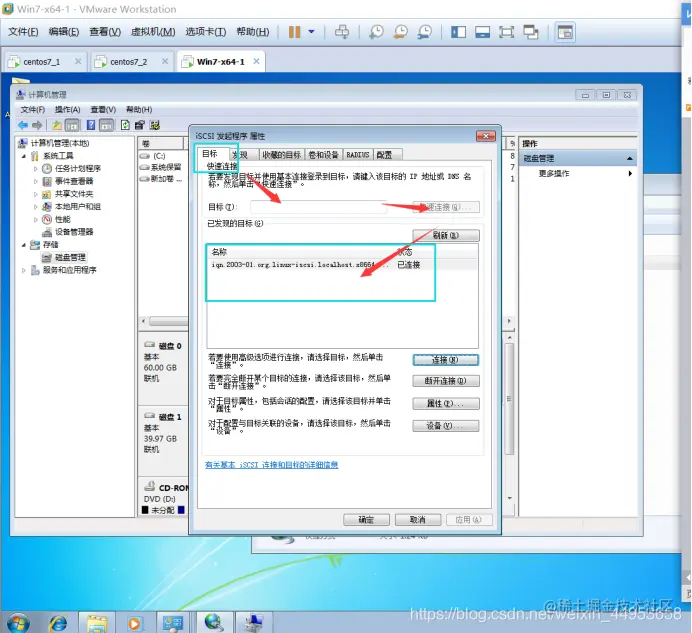Select 磁盘管理 in the tree

point(70,257)
